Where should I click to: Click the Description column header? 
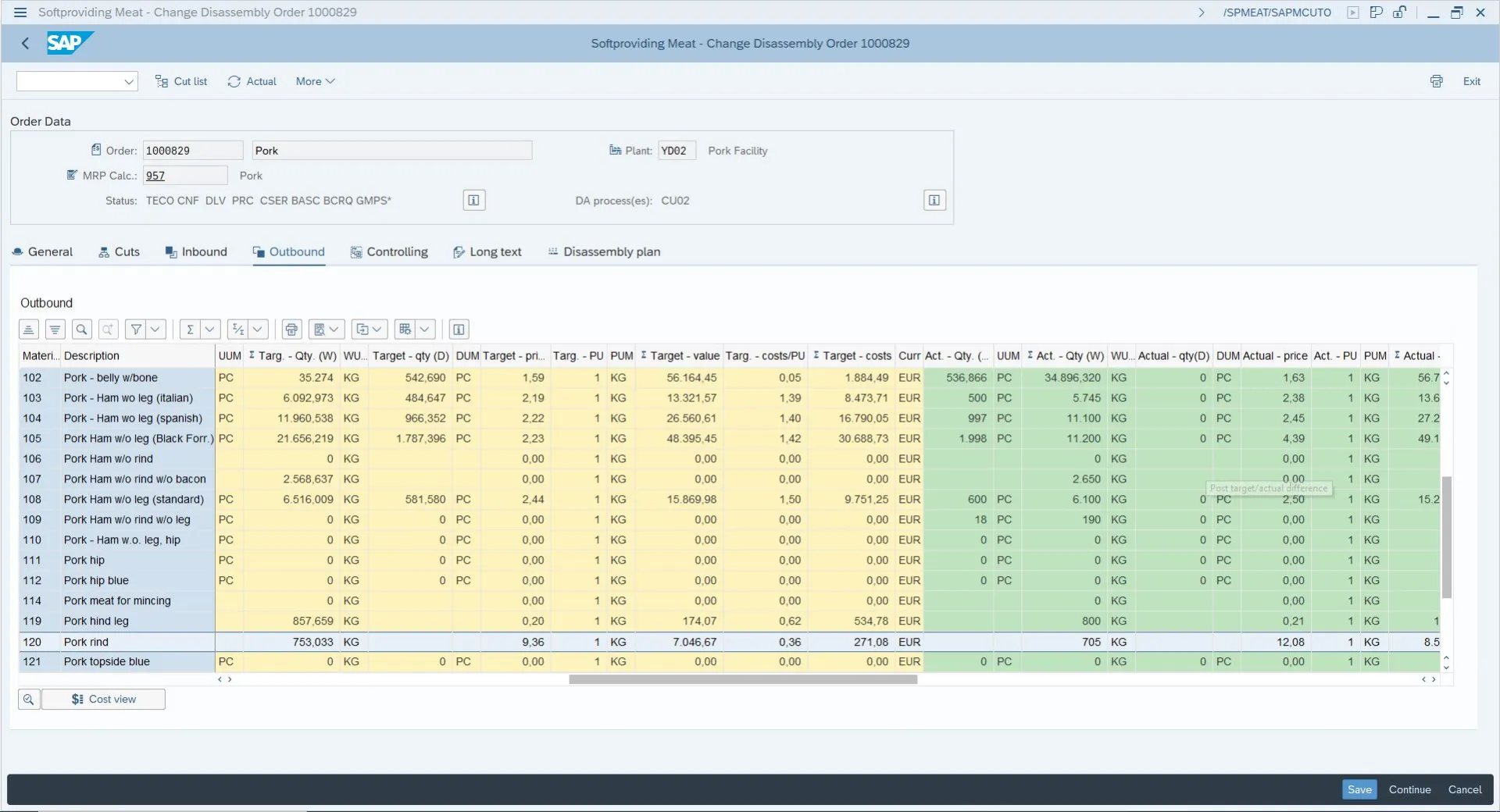pyautogui.click(x=137, y=356)
